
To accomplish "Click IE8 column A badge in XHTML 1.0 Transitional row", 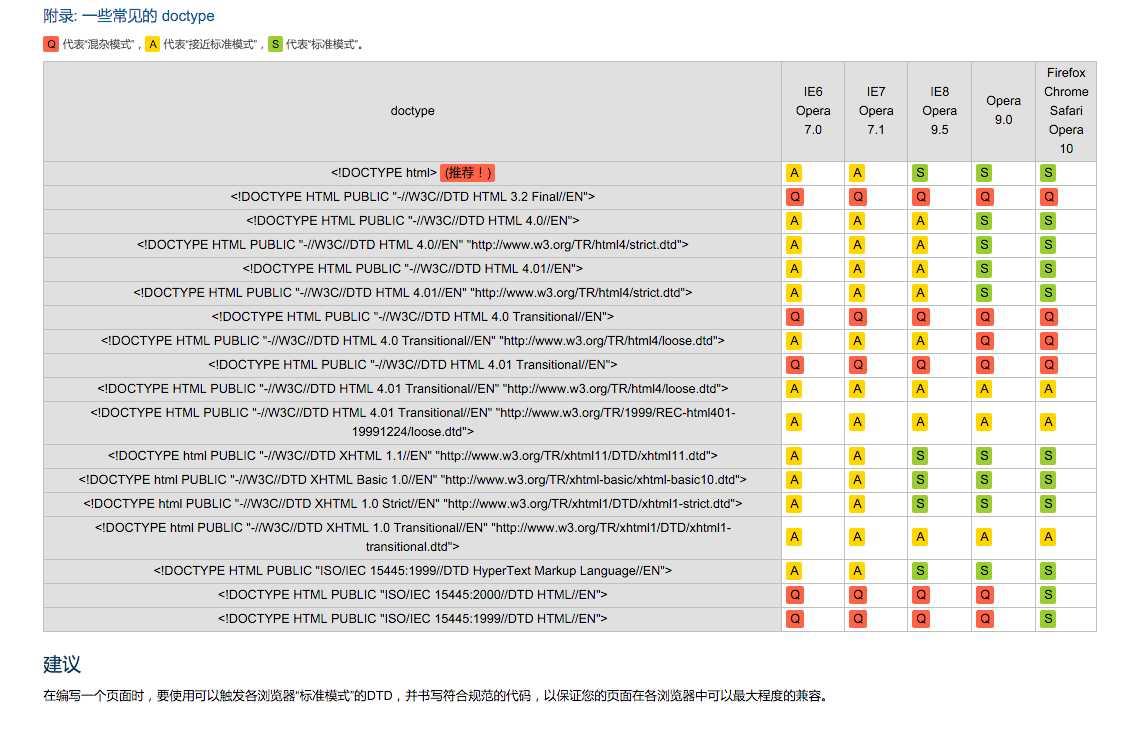I will pos(921,537).
